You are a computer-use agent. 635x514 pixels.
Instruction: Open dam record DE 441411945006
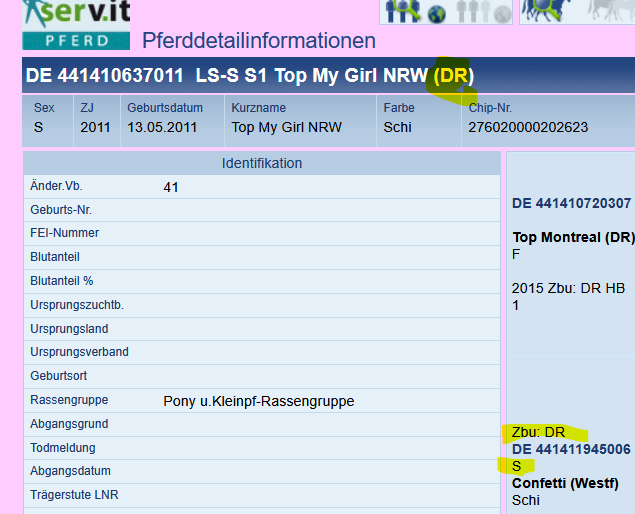(x=571, y=449)
